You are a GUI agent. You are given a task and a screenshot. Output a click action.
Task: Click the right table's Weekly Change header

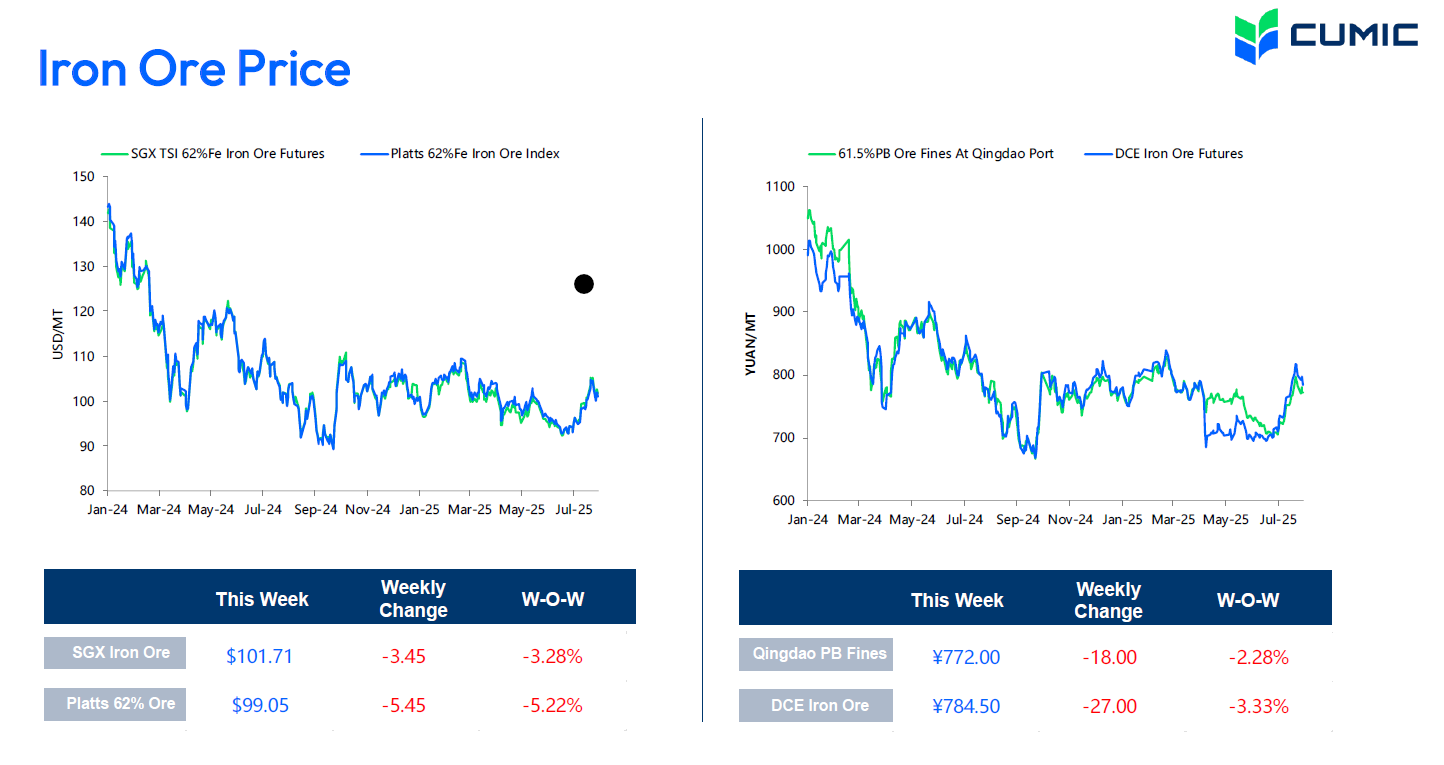pos(1108,600)
